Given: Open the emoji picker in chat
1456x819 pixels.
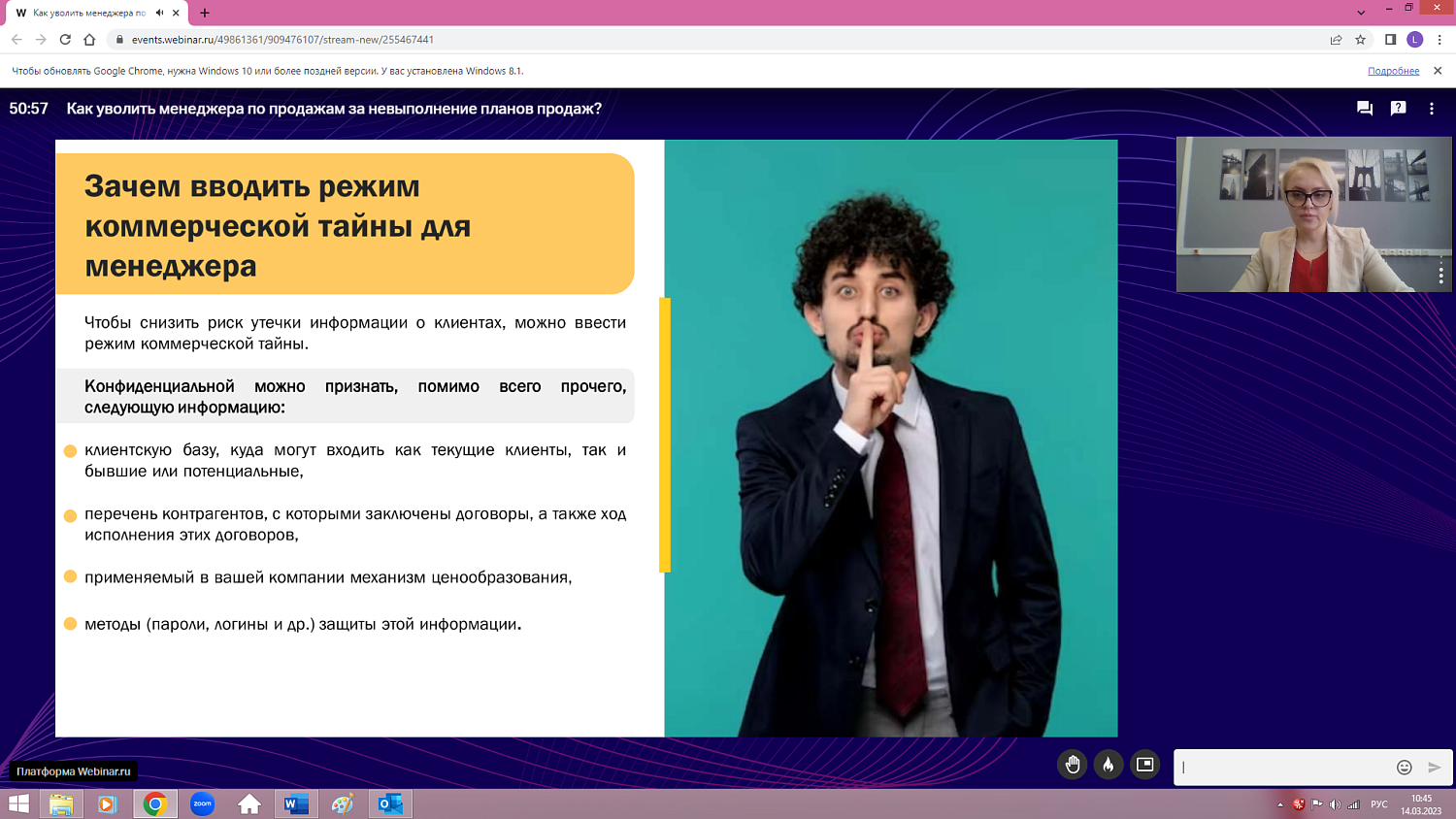Looking at the screenshot, I should 1404,768.
